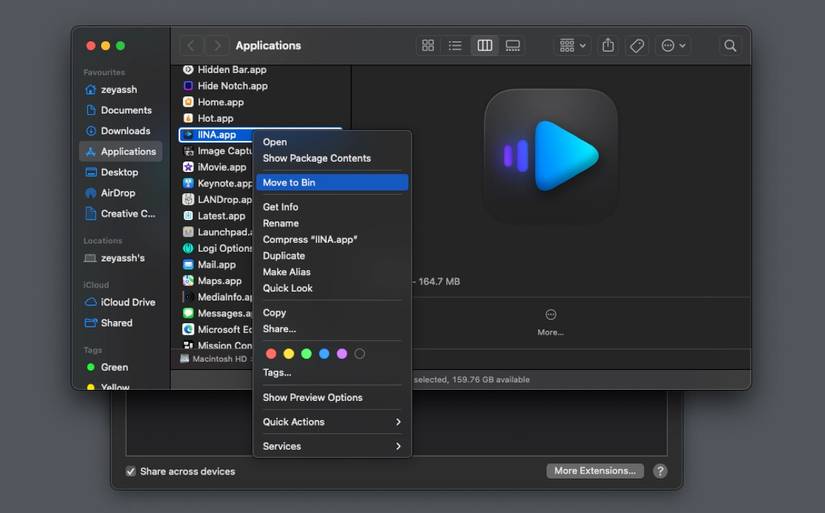Apply the gray tag circle
This screenshot has width=825, height=513.
coord(359,354)
